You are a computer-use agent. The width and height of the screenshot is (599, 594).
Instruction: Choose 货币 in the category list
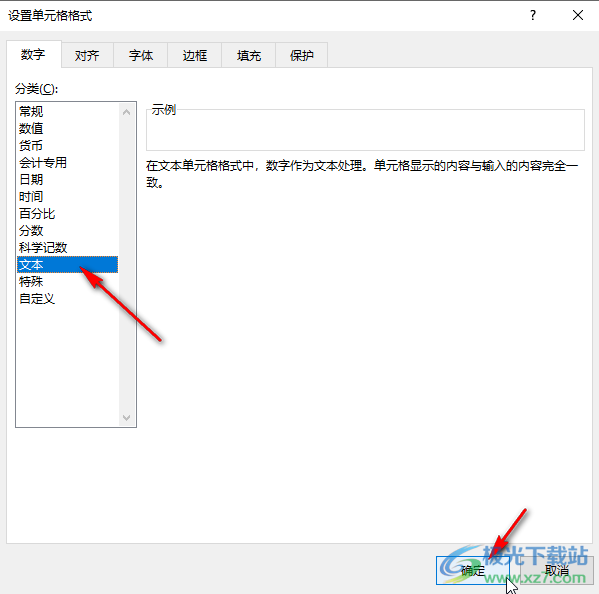click(68, 146)
